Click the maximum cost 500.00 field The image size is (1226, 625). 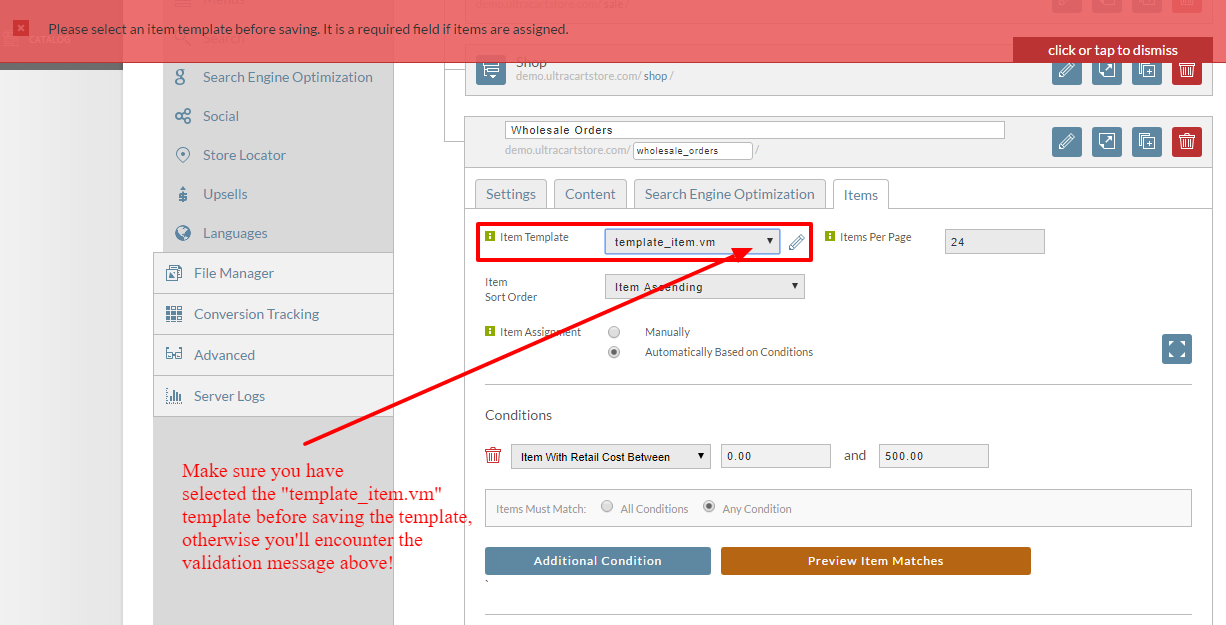(x=934, y=456)
